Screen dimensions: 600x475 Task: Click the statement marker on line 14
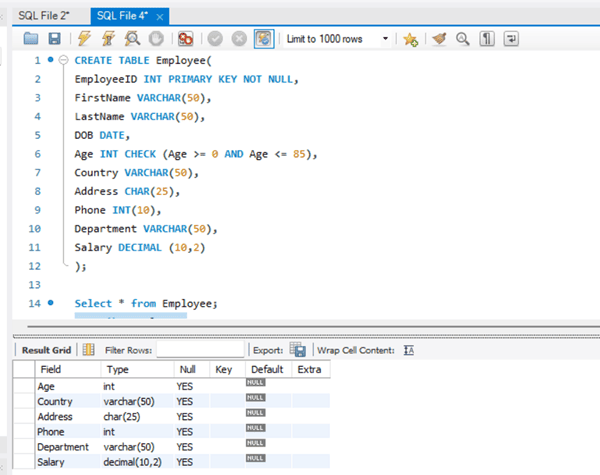click(51, 303)
